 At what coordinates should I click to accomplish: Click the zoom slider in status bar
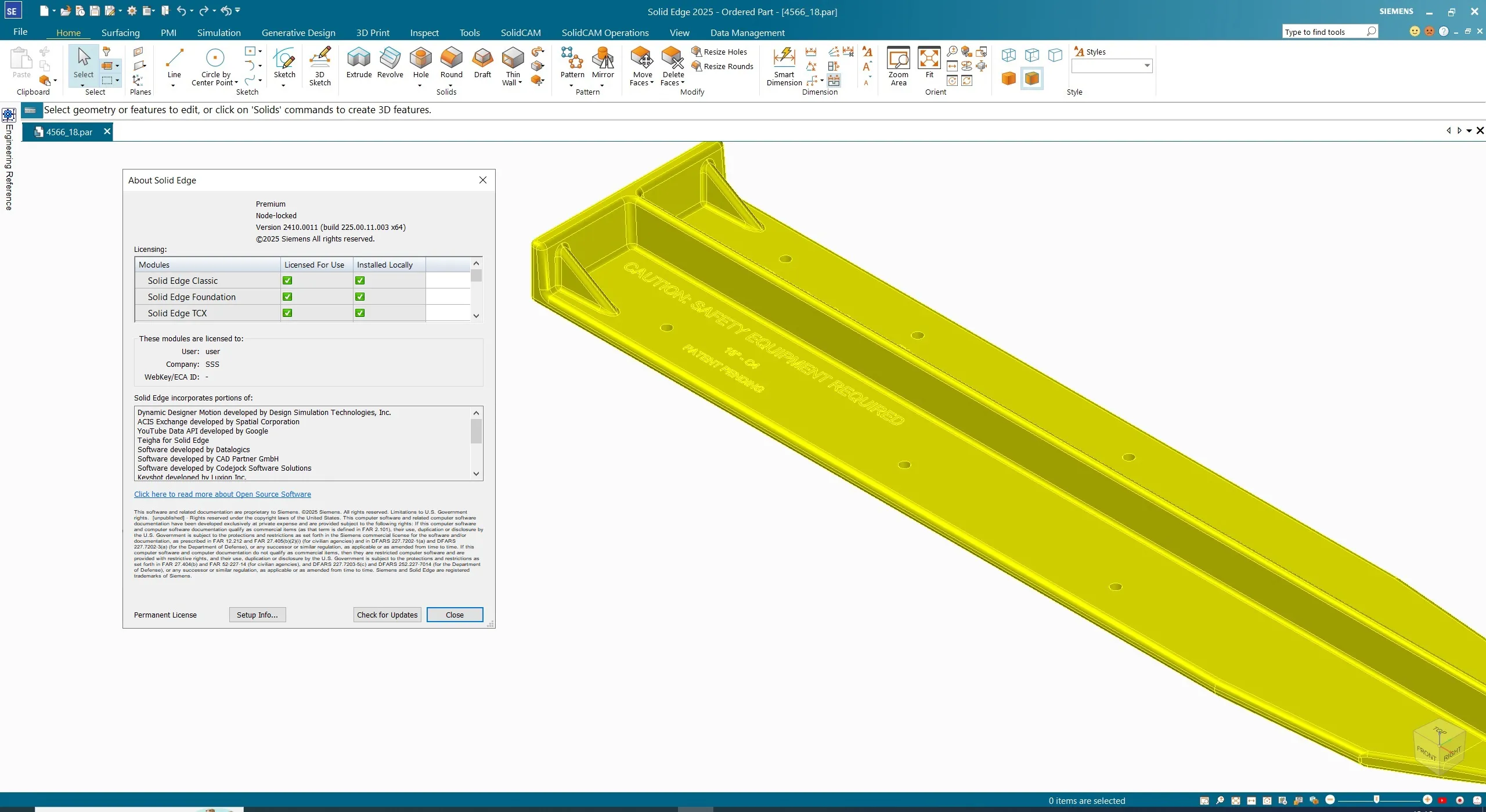coord(1377,800)
